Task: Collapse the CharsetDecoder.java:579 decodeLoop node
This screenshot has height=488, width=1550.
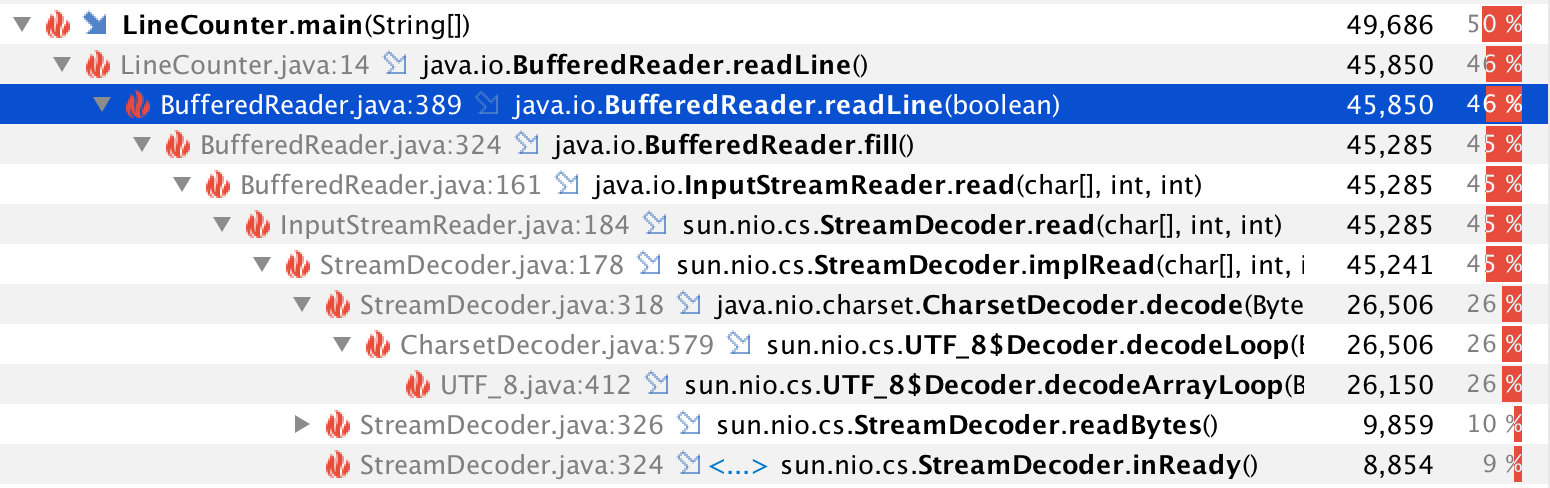Action: 342,345
